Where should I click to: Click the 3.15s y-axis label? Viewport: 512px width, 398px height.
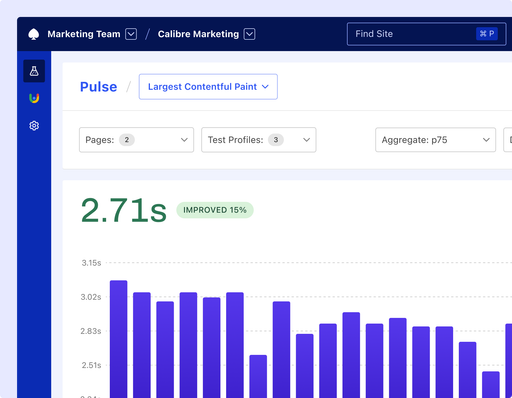[x=91, y=263]
